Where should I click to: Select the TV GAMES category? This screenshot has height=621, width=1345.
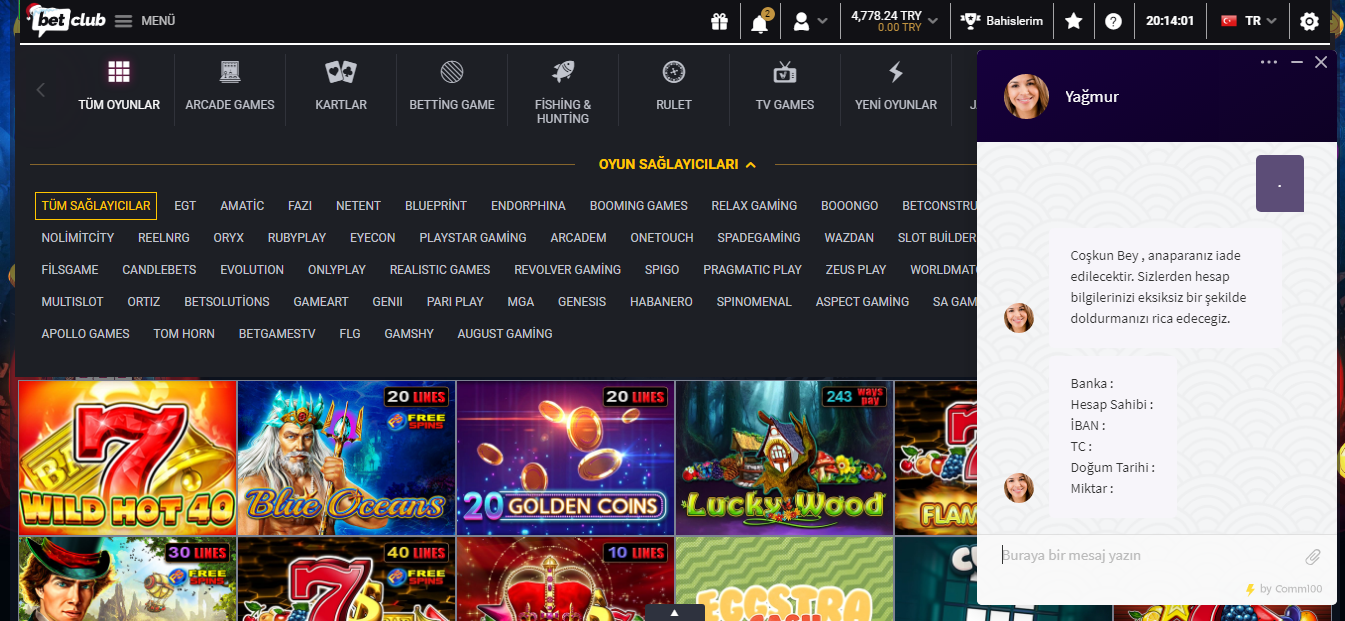point(785,86)
